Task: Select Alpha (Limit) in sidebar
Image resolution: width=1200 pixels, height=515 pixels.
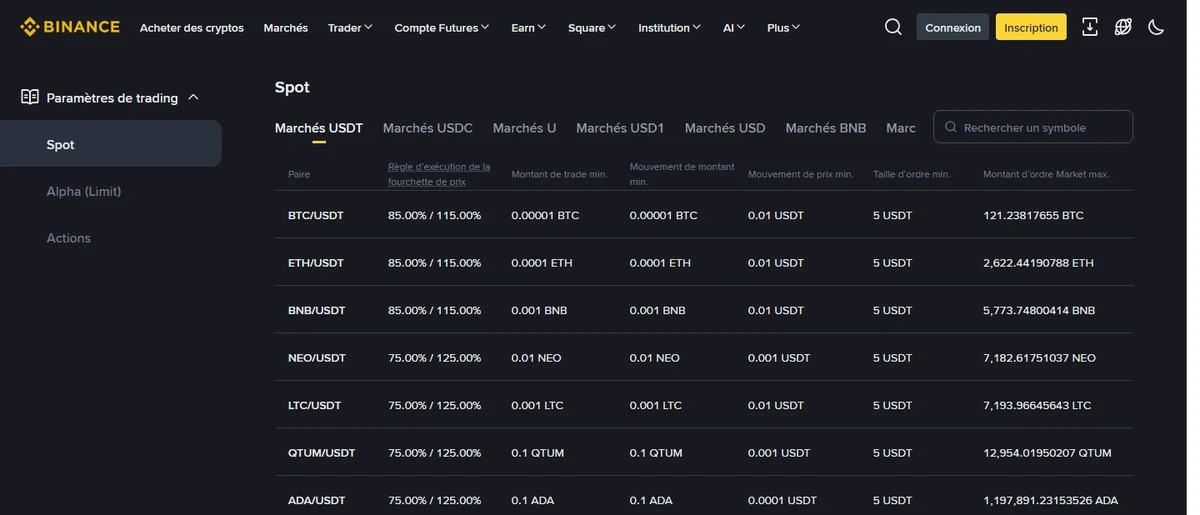Action: click(84, 191)
